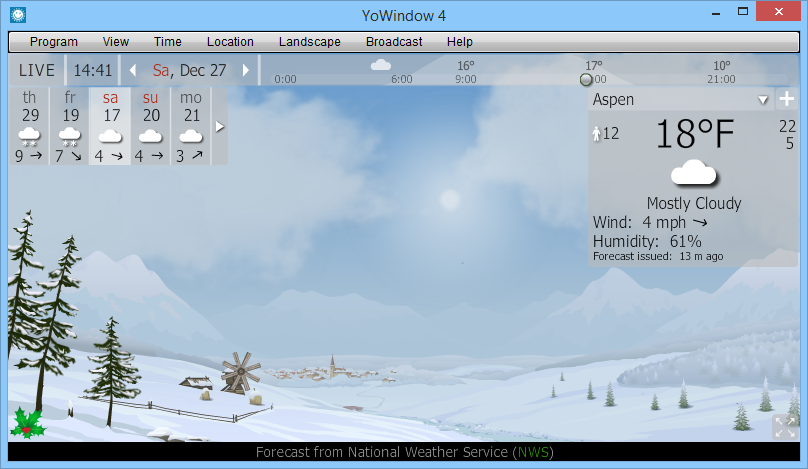Viewport: 808px width, 469px height.
Task: Select Thursday forecast with snow icon
Action: (x=29, y=126)
